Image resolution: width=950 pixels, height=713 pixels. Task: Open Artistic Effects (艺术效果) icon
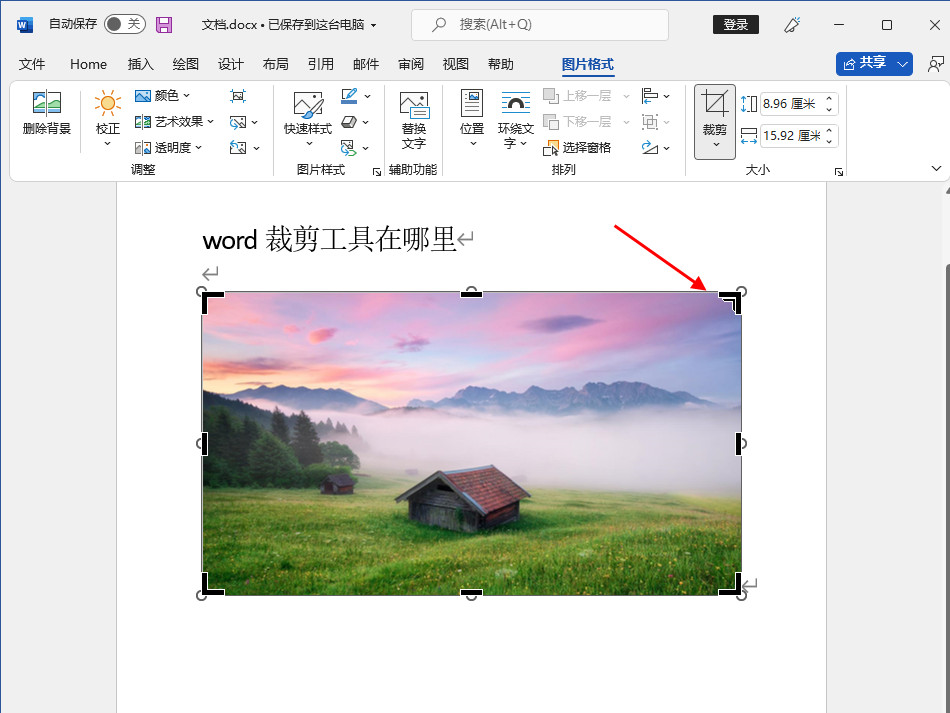tap(142, 122)
